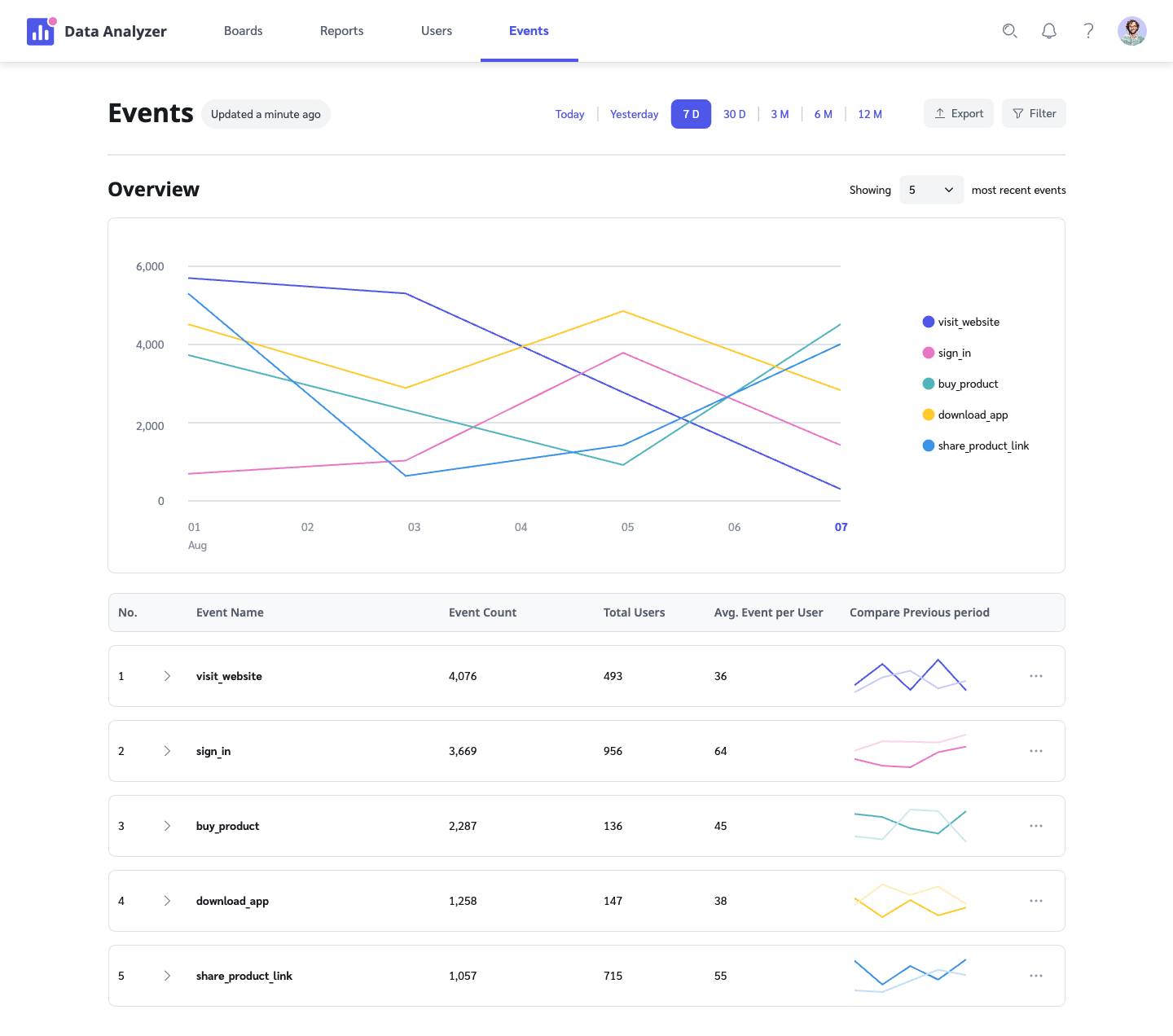Toggle sign_in series in chart legend
The image size is (1173, 1036).
point(954,353)
